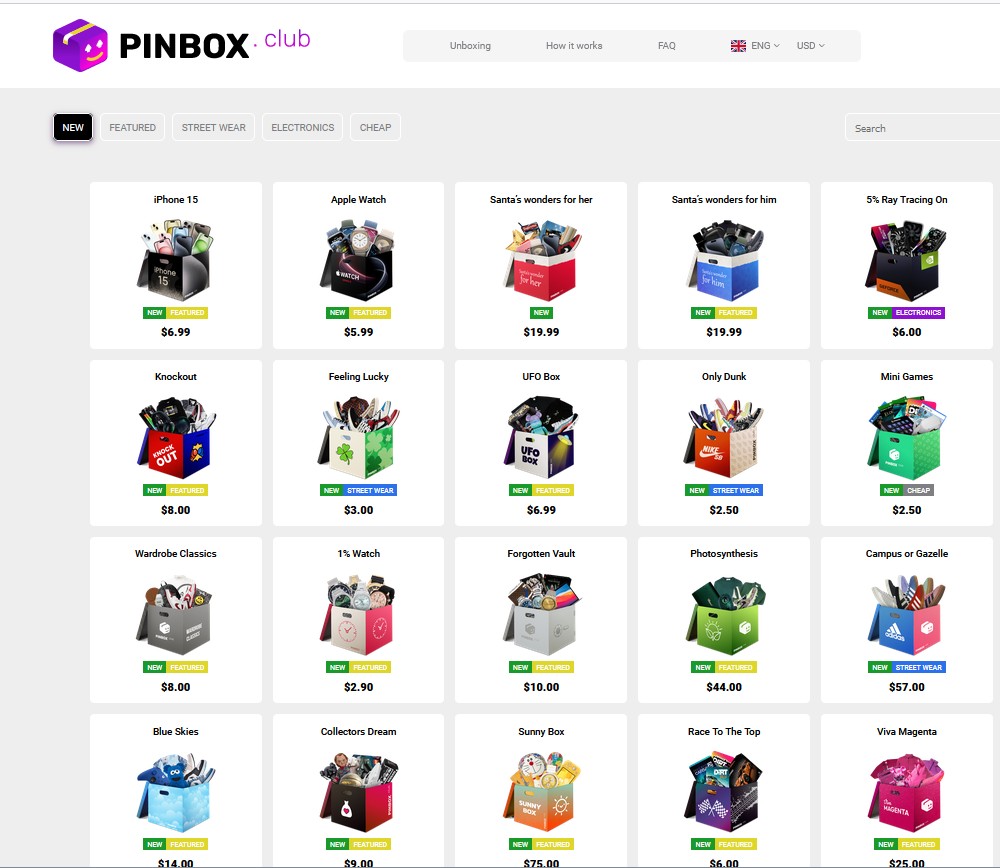Filter boxes by STREET WEAR
1000x868 pixels.
tap(213, 127)
